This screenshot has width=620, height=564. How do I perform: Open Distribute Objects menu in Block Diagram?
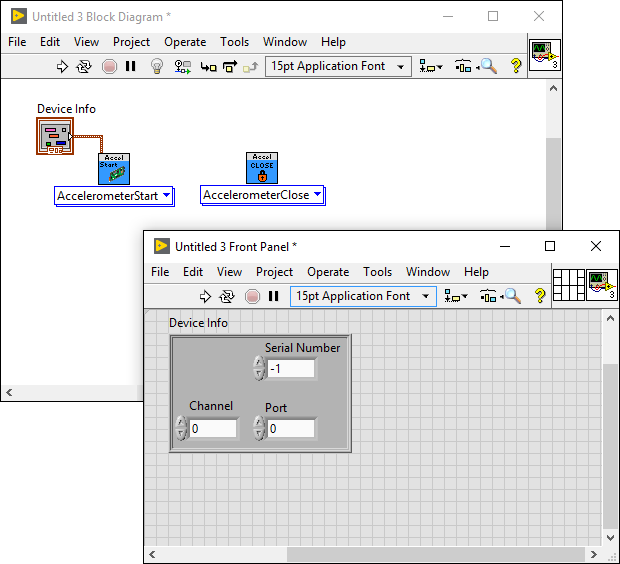tap(463, 66)
